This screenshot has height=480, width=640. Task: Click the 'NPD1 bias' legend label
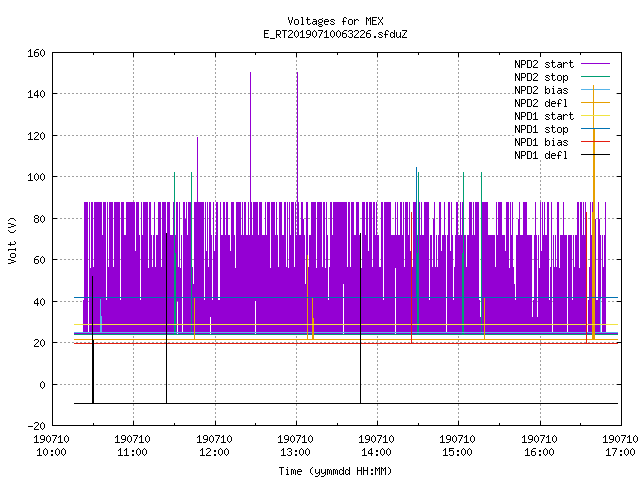(541, 142)
